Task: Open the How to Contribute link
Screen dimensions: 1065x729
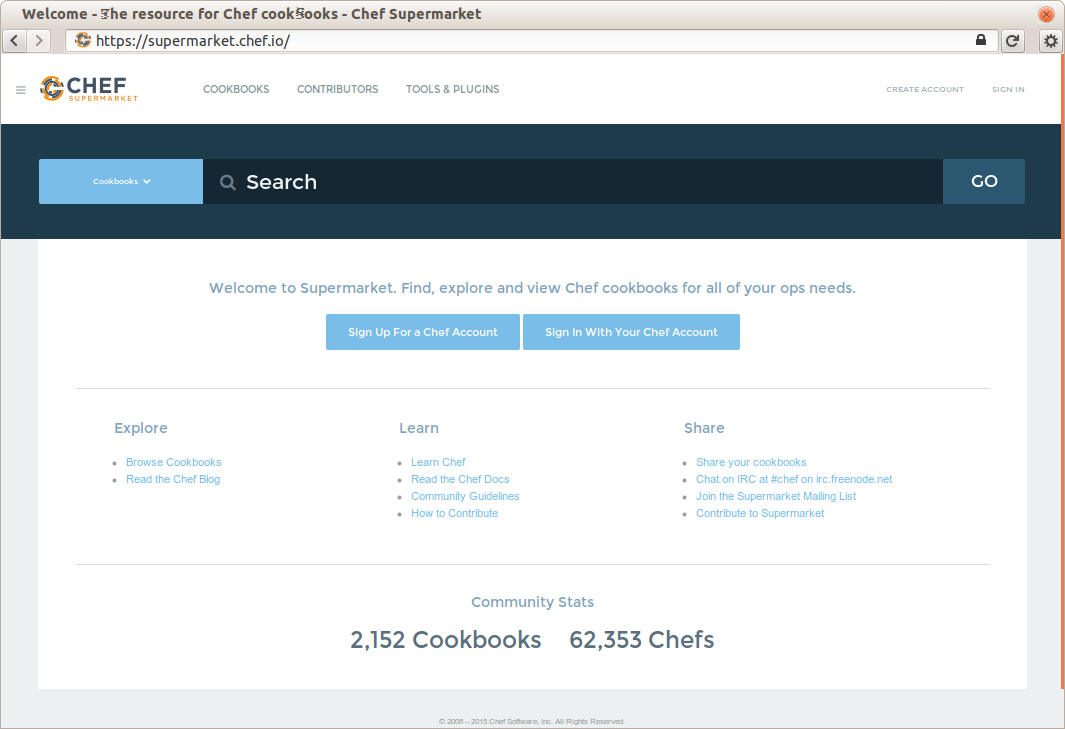Action: click(x=454, y=513)
